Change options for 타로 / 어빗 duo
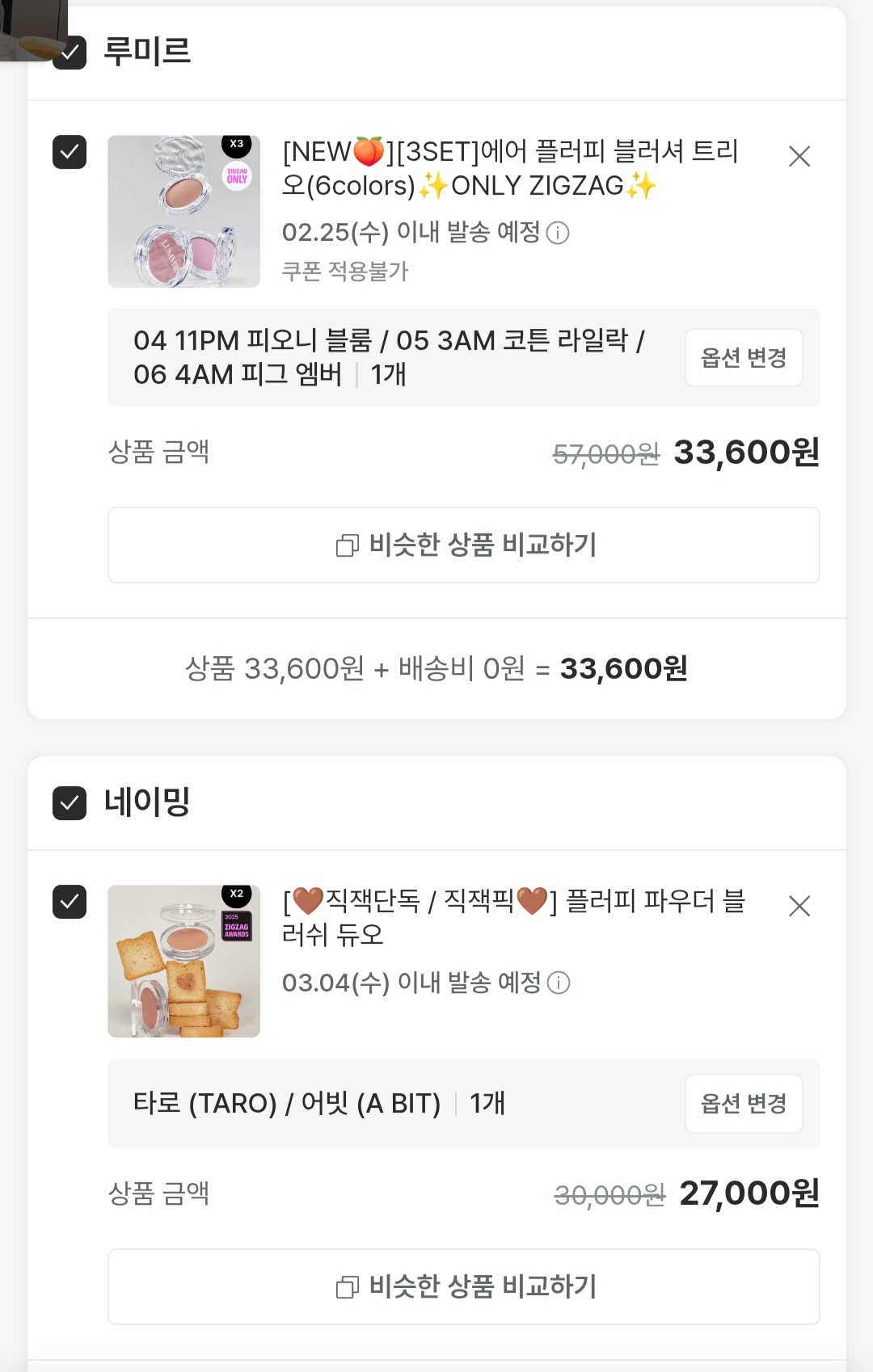This screenshot has width=873, height=1372. pyautogui.click(x=743, y=1104)
